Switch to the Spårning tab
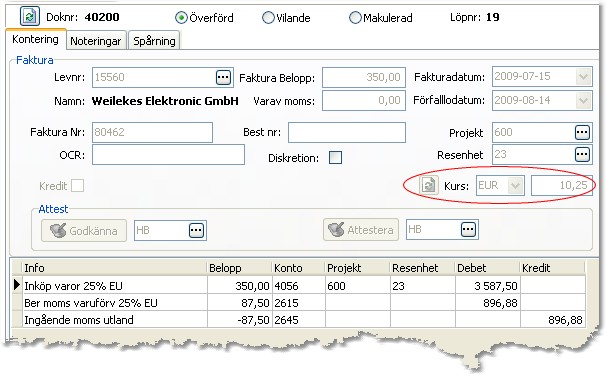606x376 pixels. point(154,41)
